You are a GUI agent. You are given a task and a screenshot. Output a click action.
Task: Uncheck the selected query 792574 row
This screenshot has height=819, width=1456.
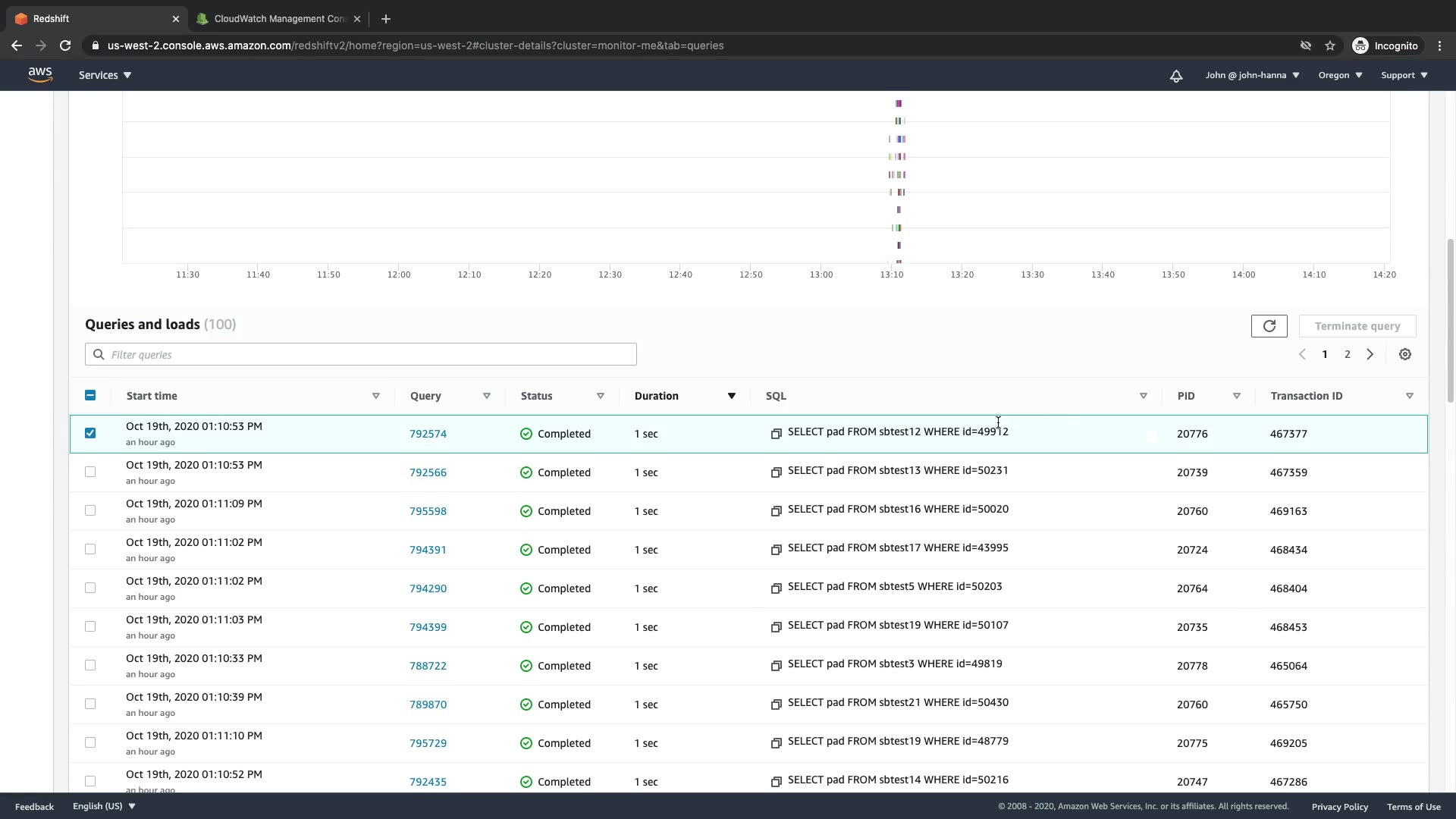pos(90,433)
